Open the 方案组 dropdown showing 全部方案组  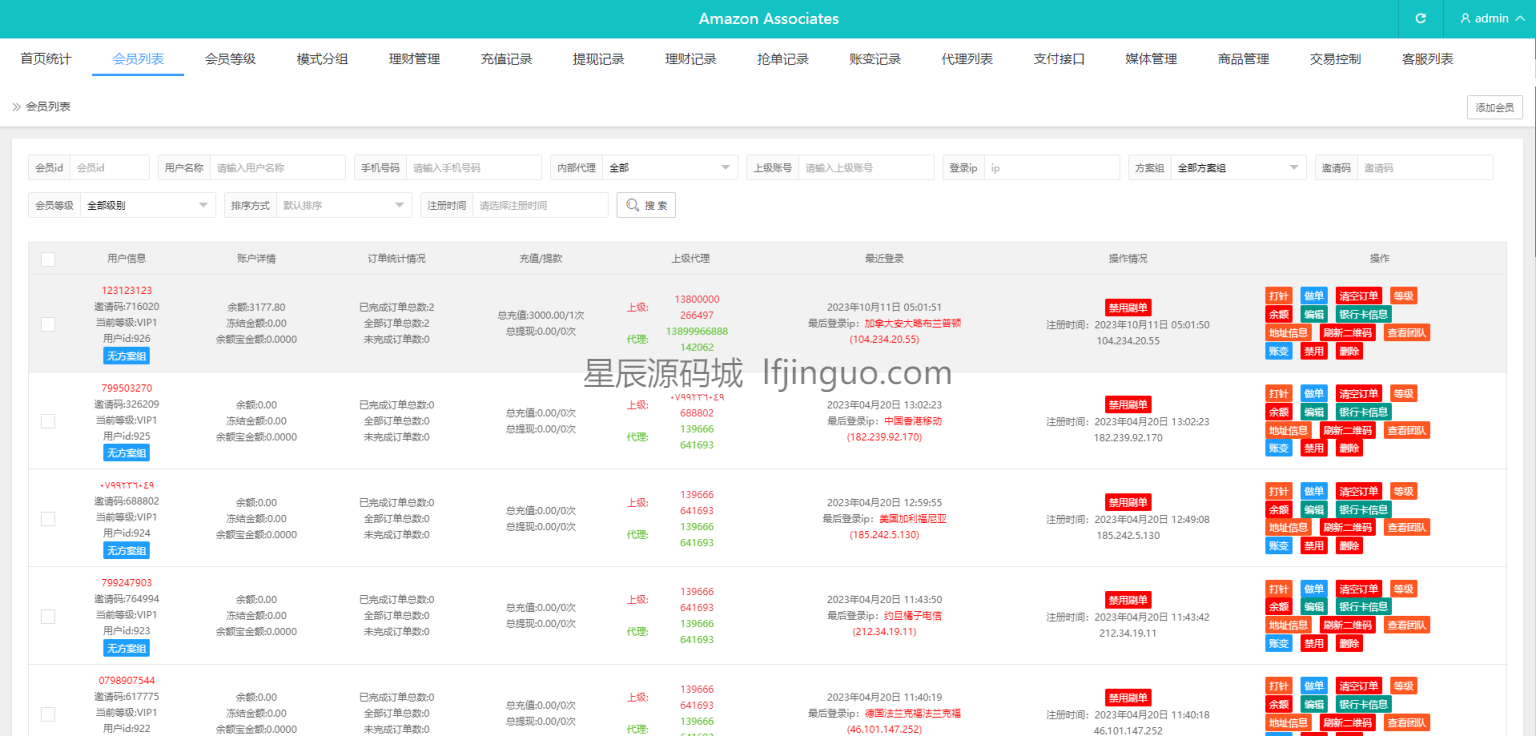click(1238, 168)
